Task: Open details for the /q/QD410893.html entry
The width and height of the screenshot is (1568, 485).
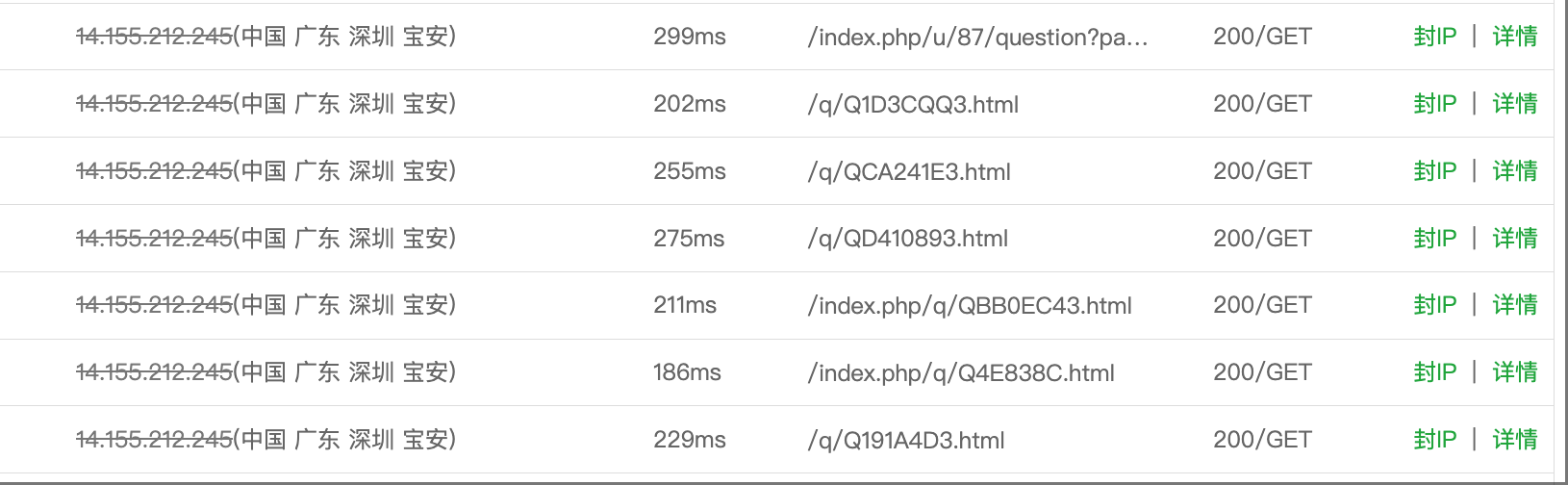Action: 1514,239
